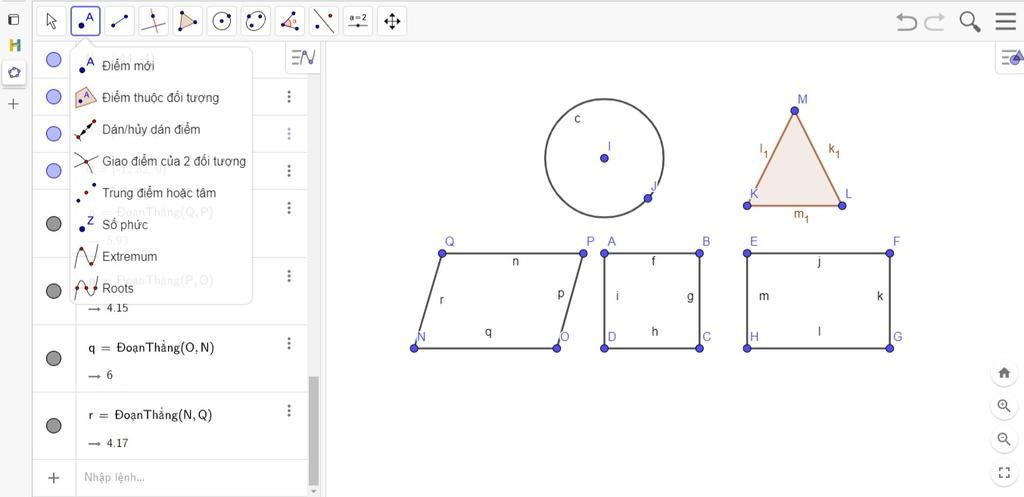This screenshot has height=497, width=1024.
Task: Click vertex M of the triangle
Action: coord(794,110)
